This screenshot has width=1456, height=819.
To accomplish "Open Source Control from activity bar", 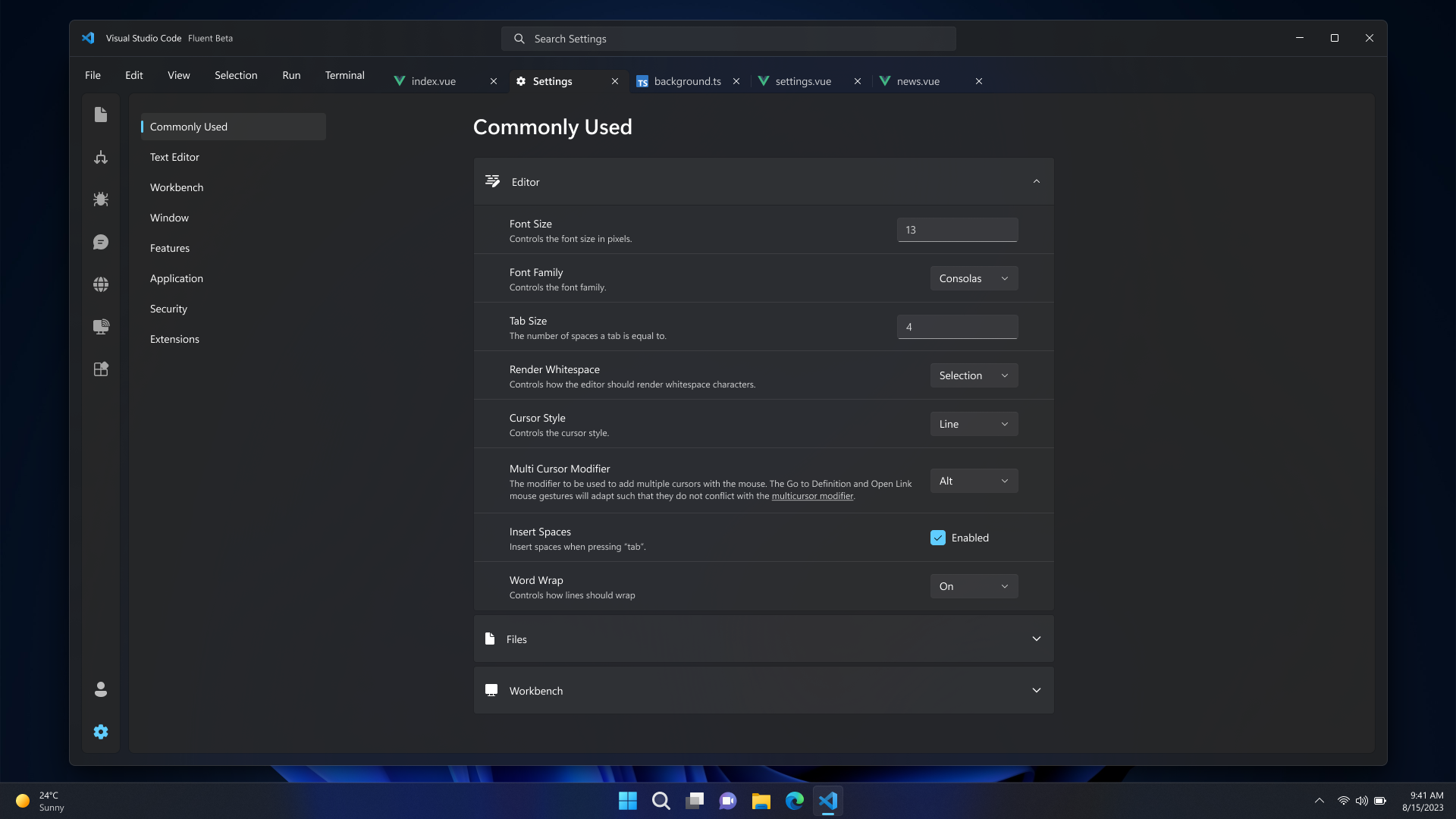I will pyautogui.click(x=101, y=157).
